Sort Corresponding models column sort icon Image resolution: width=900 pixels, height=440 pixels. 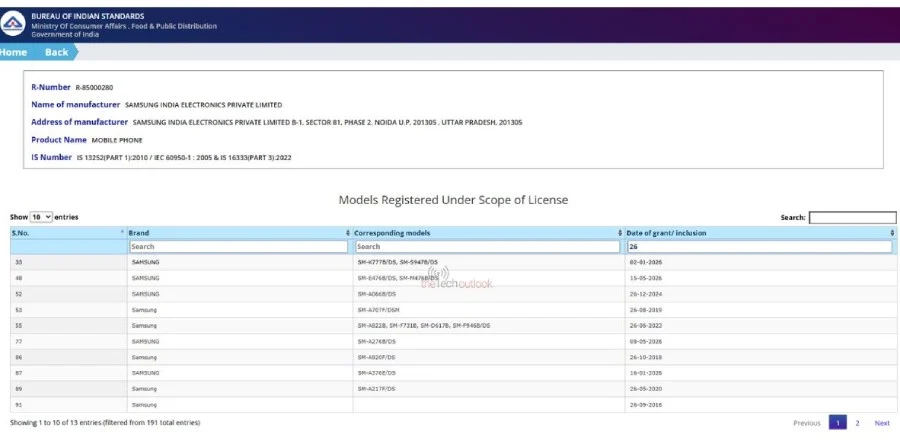(x=620, y=233)
